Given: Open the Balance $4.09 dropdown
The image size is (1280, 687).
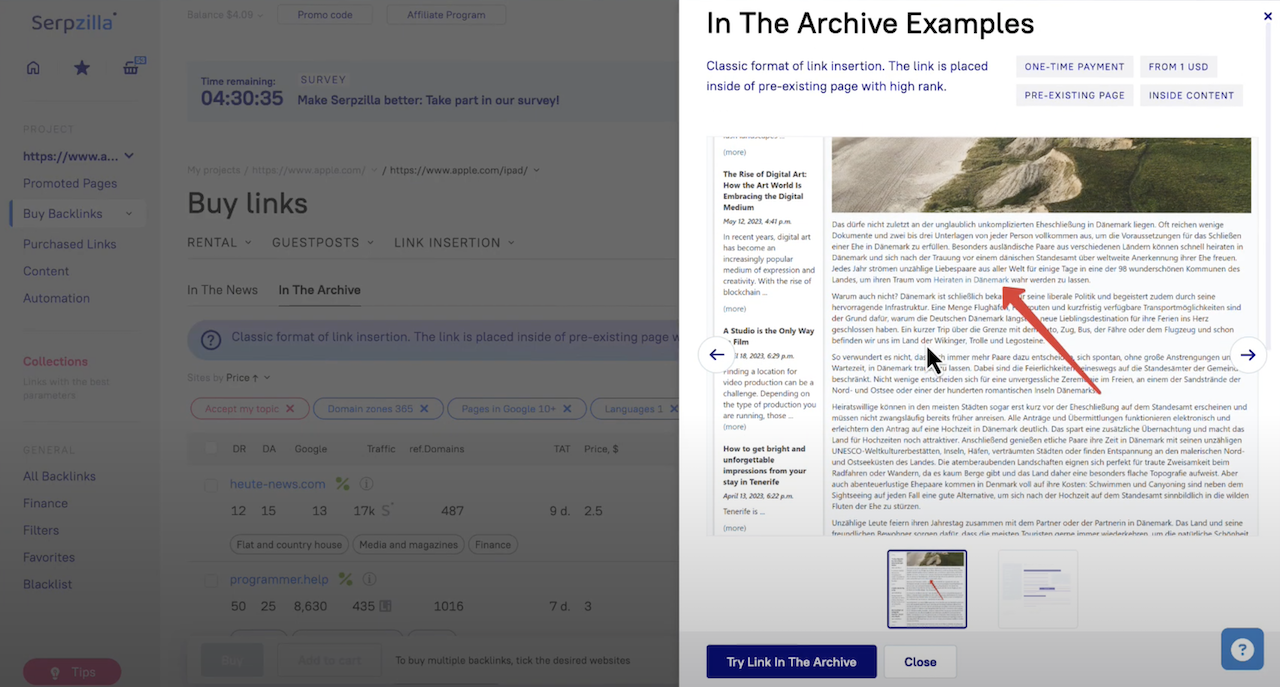Looking at the screenshot, I should click(x=226, y=15).
